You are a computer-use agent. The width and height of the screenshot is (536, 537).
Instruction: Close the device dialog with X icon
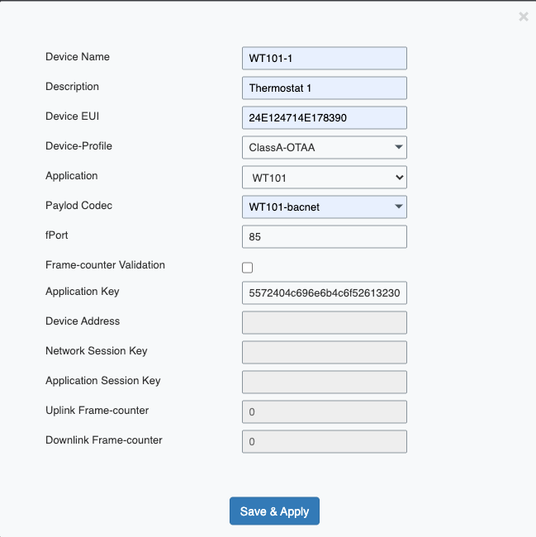(x=523, y=16)
